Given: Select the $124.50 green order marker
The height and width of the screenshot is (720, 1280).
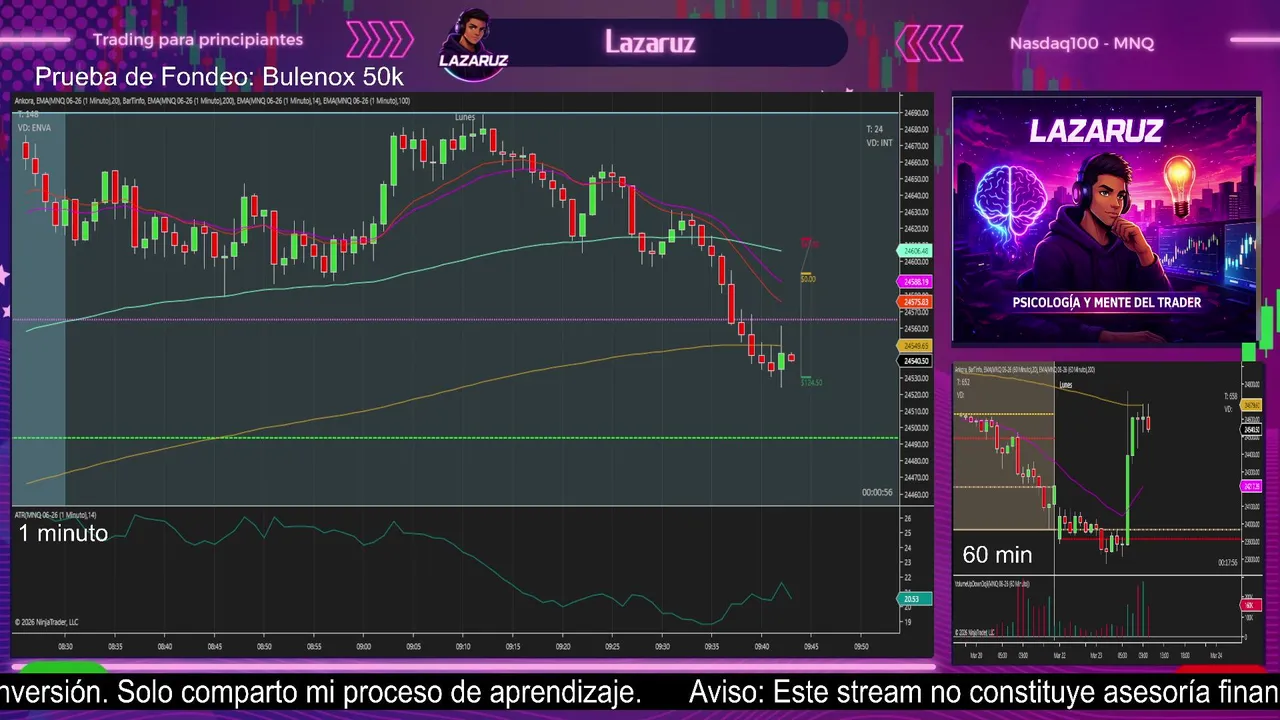Looking at the screenshot, I should pyautogui.click(x=811, y=382).
